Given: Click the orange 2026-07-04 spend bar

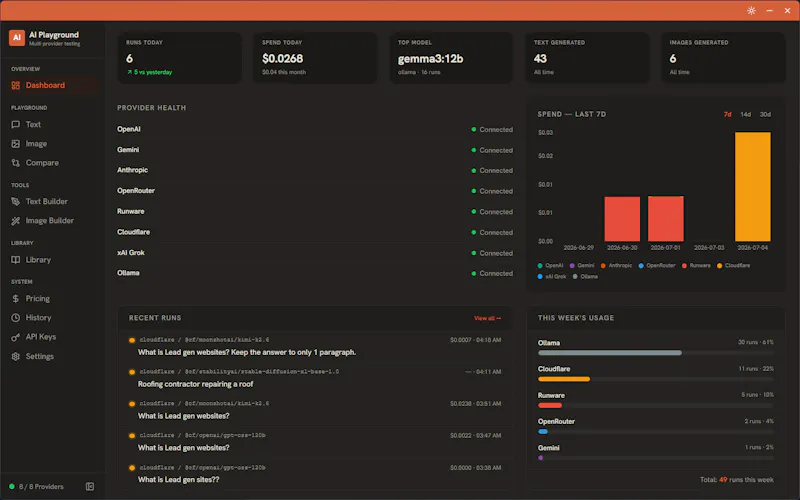Looking at the screenshot, I should pyautogui.click(x=753, y=187).
